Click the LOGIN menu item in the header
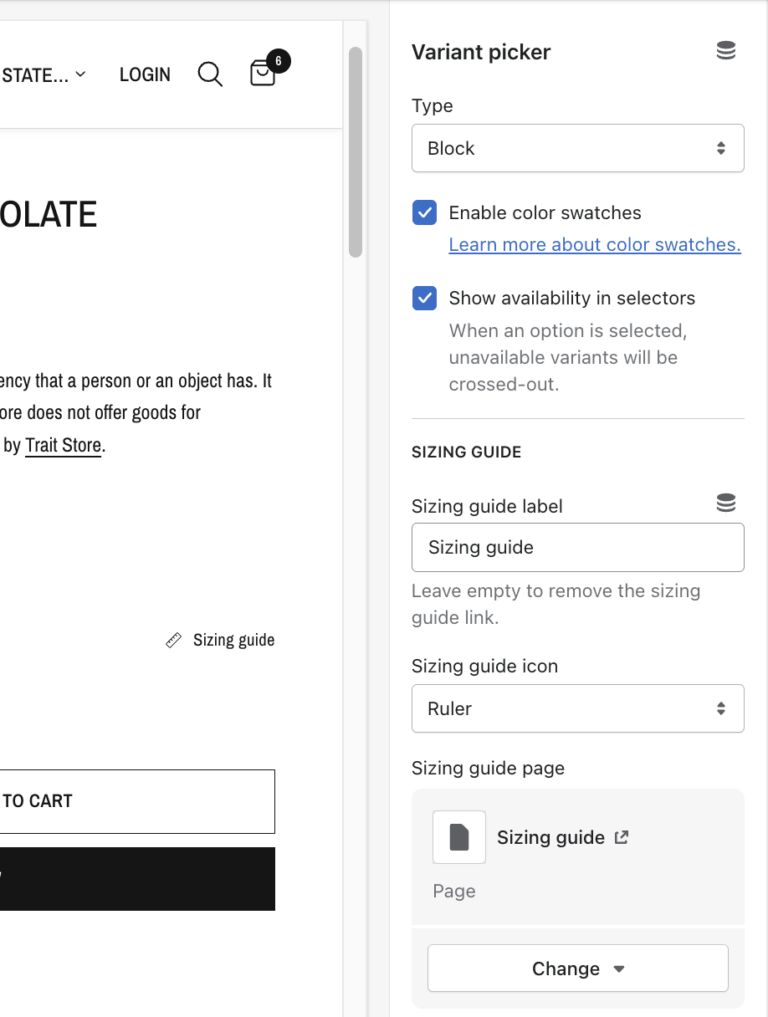The height and width of the screenshot is (1017, 768). tap(144, 74)
